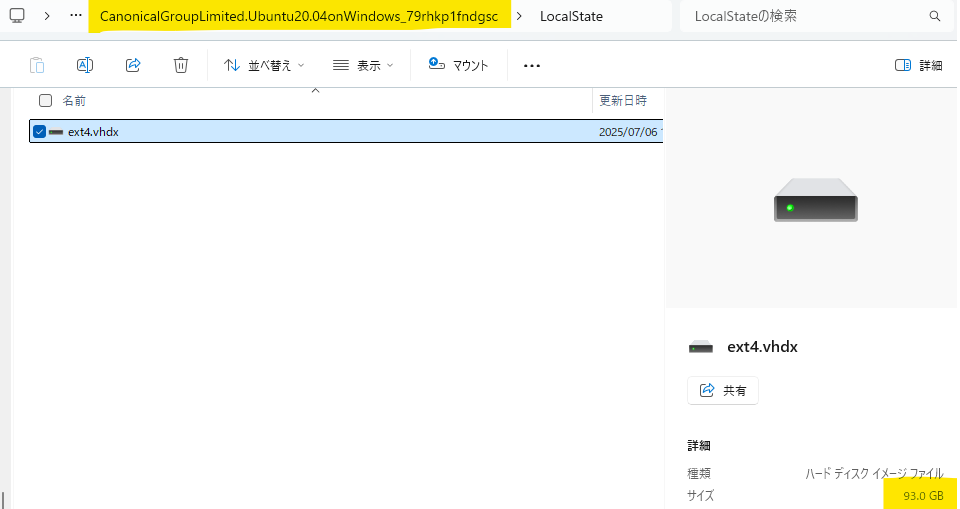The image size is (960, 509).
Task: Open the three-dot more options menu
Action: (532, 66)
